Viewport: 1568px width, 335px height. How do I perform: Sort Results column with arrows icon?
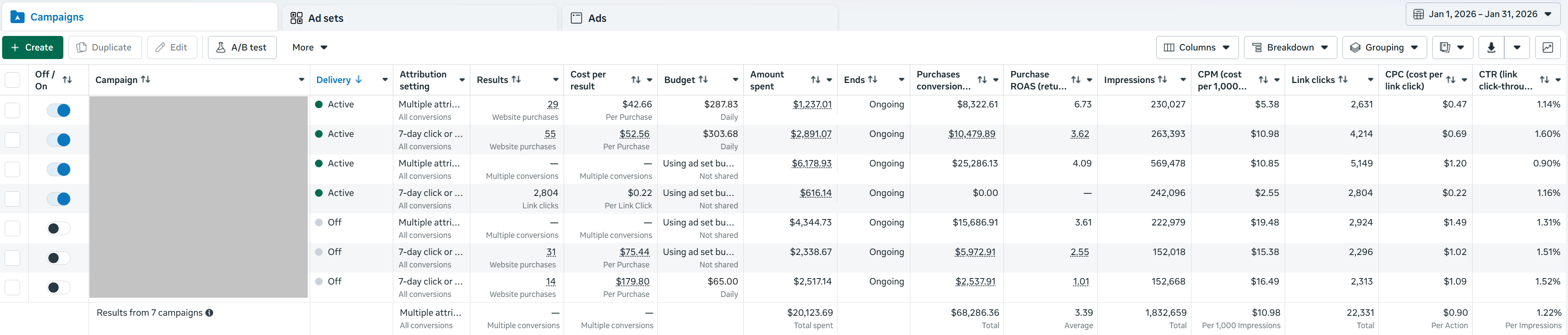click(516, 80)
